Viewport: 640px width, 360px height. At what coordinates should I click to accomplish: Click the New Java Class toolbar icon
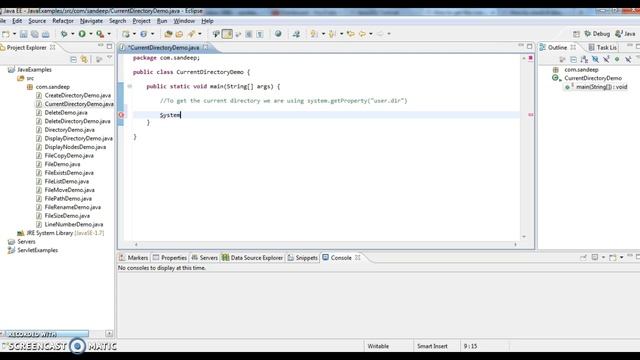[144, 34]
